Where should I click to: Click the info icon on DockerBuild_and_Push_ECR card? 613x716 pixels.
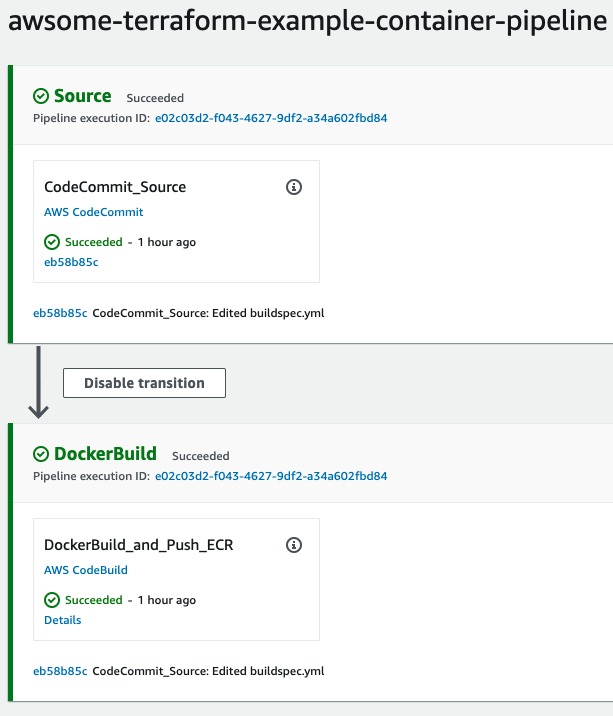[x=294, y=545]
